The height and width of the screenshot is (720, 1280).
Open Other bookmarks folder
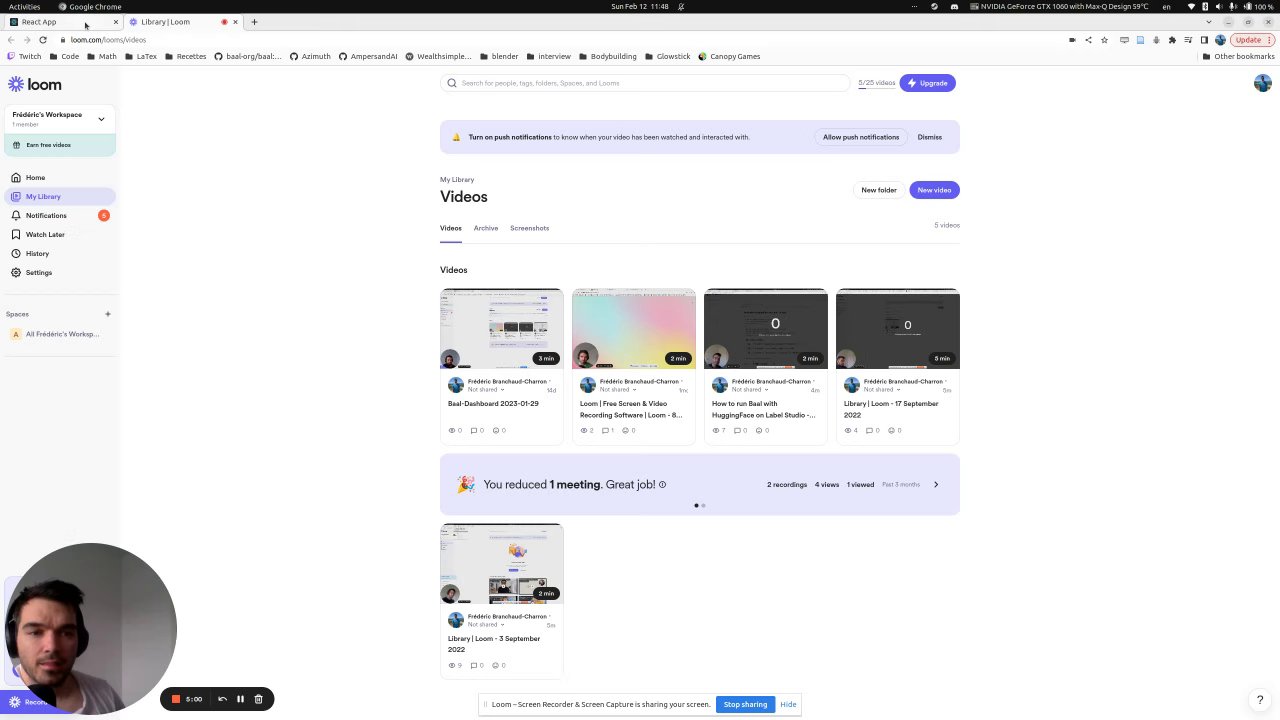coord(1238,57)
